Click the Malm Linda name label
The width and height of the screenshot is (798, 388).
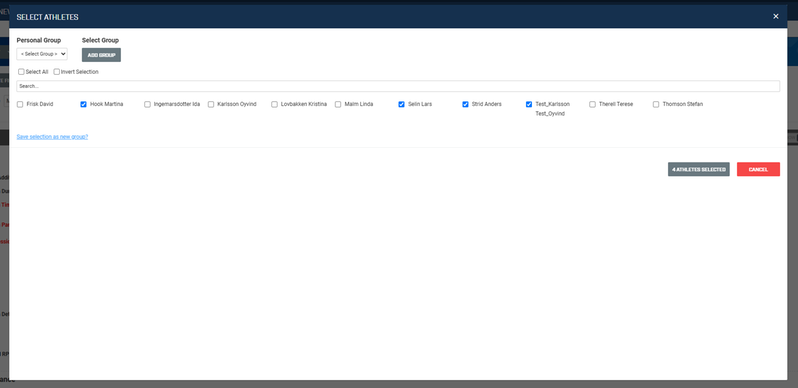359,104
